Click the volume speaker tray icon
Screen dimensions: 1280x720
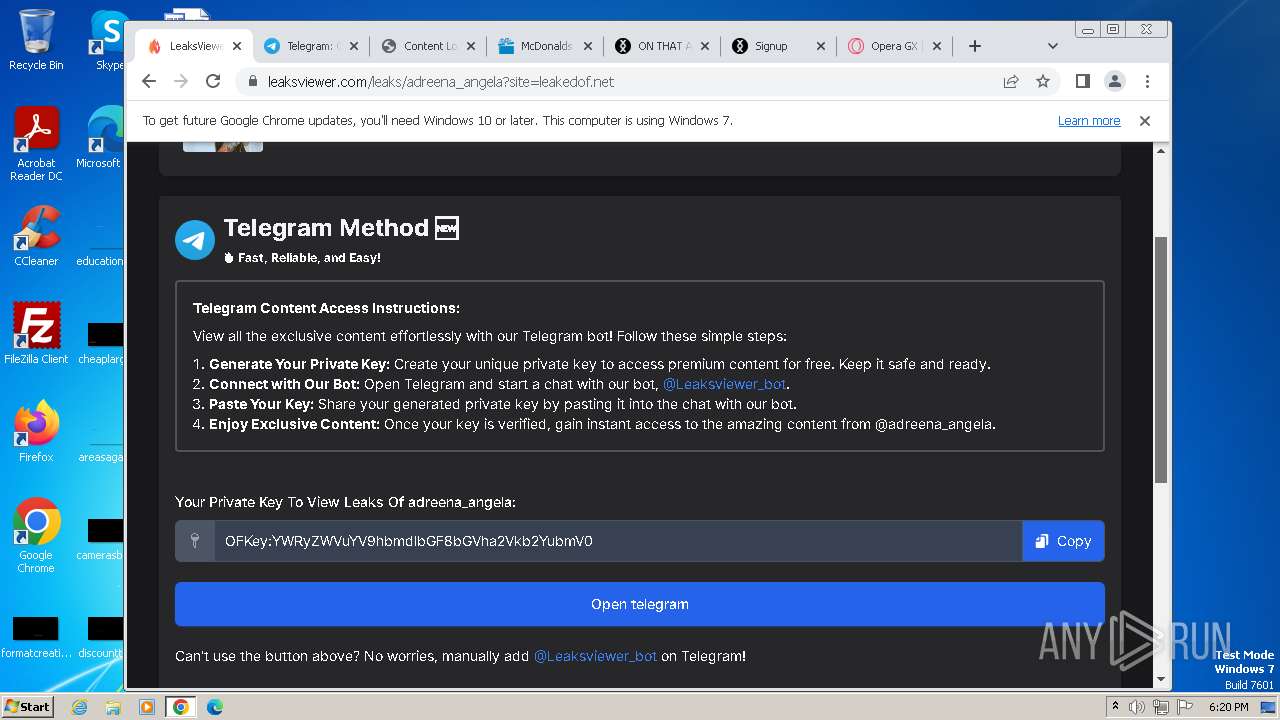[1137, 707]
